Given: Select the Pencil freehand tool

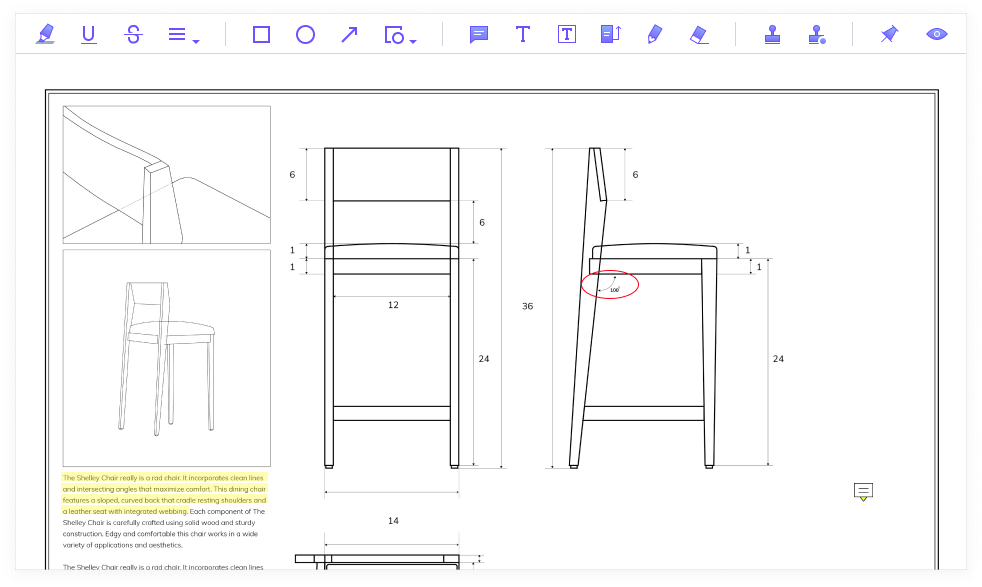Looking at the screenshot, I should coord(654,34).
